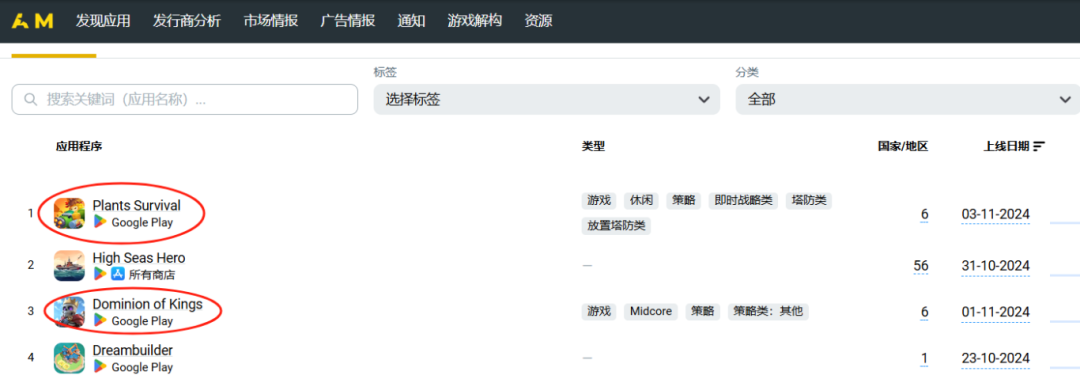Click Google Play icon under High Seas Hero
The height and width of the screenshot is (379, 1080).
[101, 274]
